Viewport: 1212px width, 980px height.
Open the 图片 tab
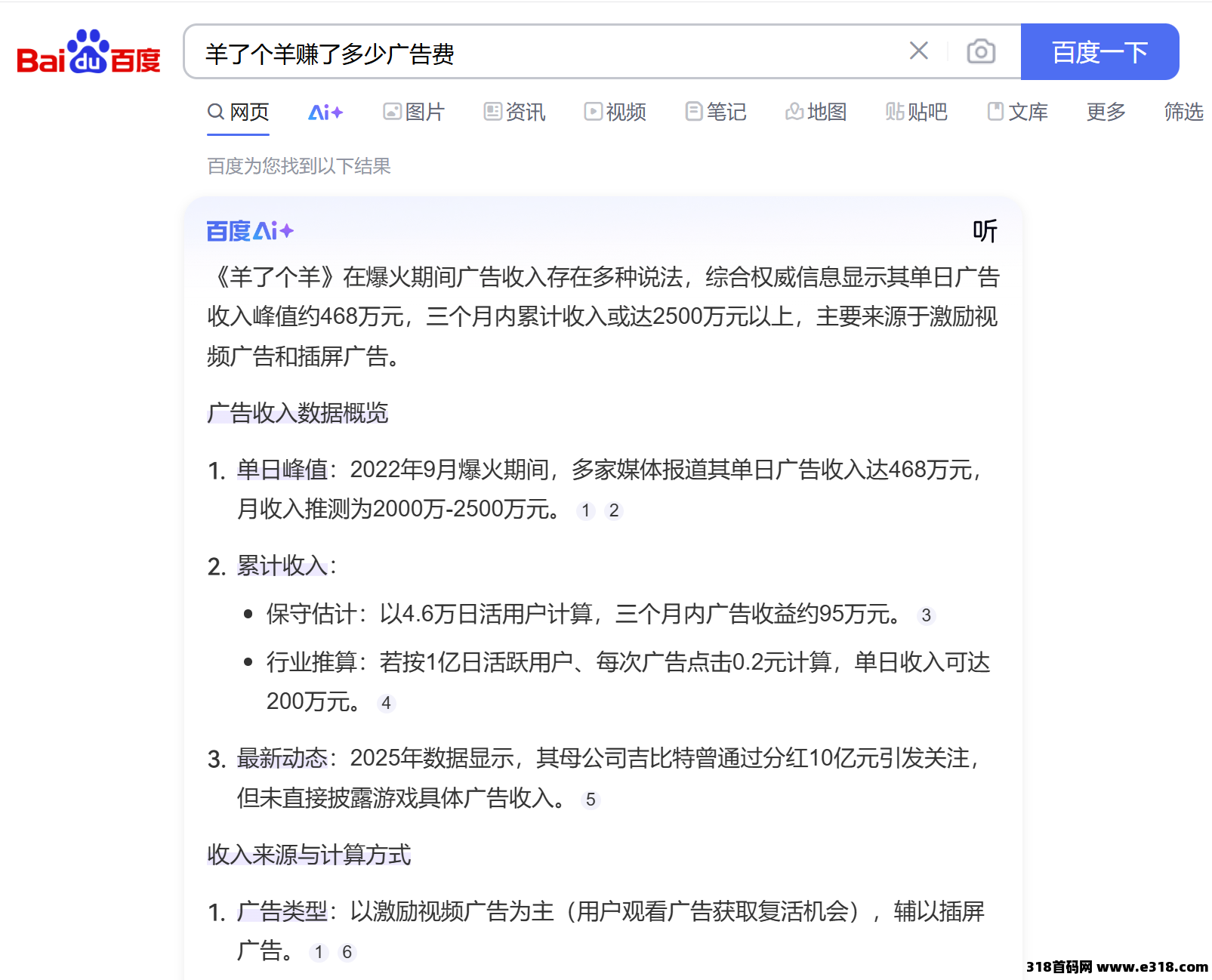(414, 112)
